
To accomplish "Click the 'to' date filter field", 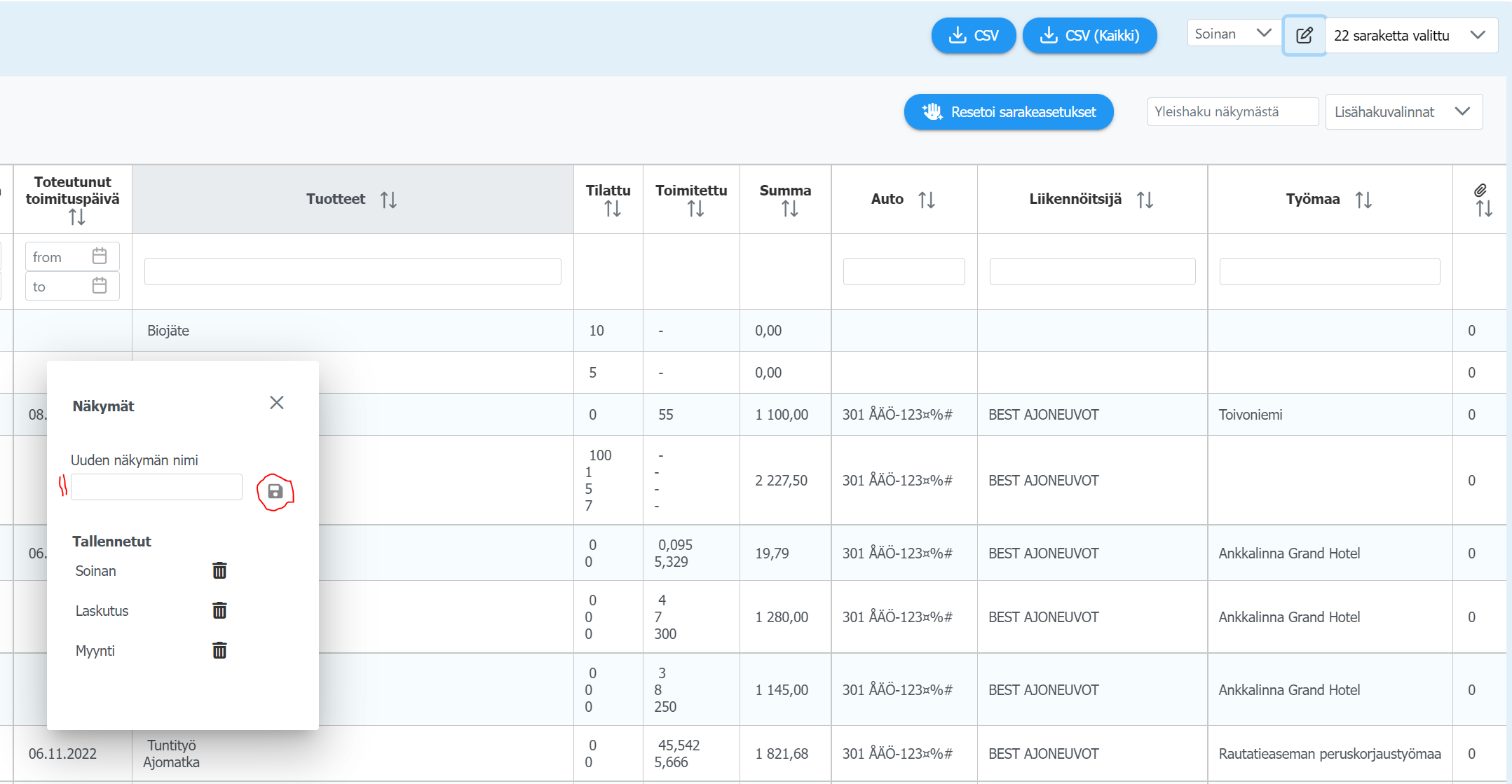I will [x=72, y=286].
